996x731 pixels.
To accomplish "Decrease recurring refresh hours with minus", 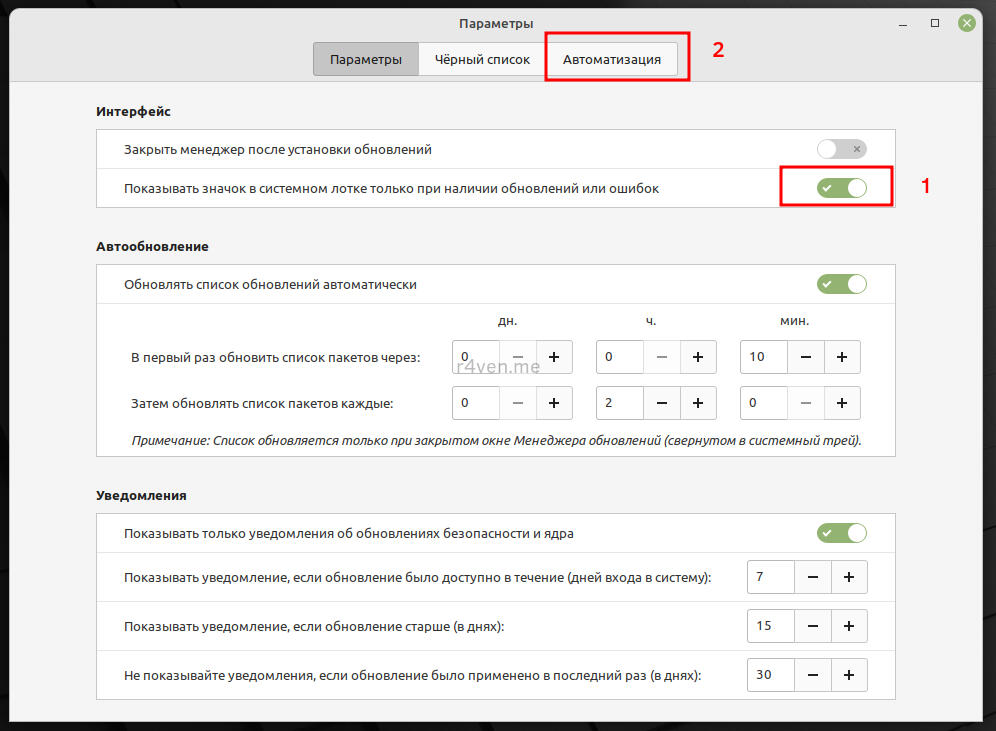I will point(662,403).
